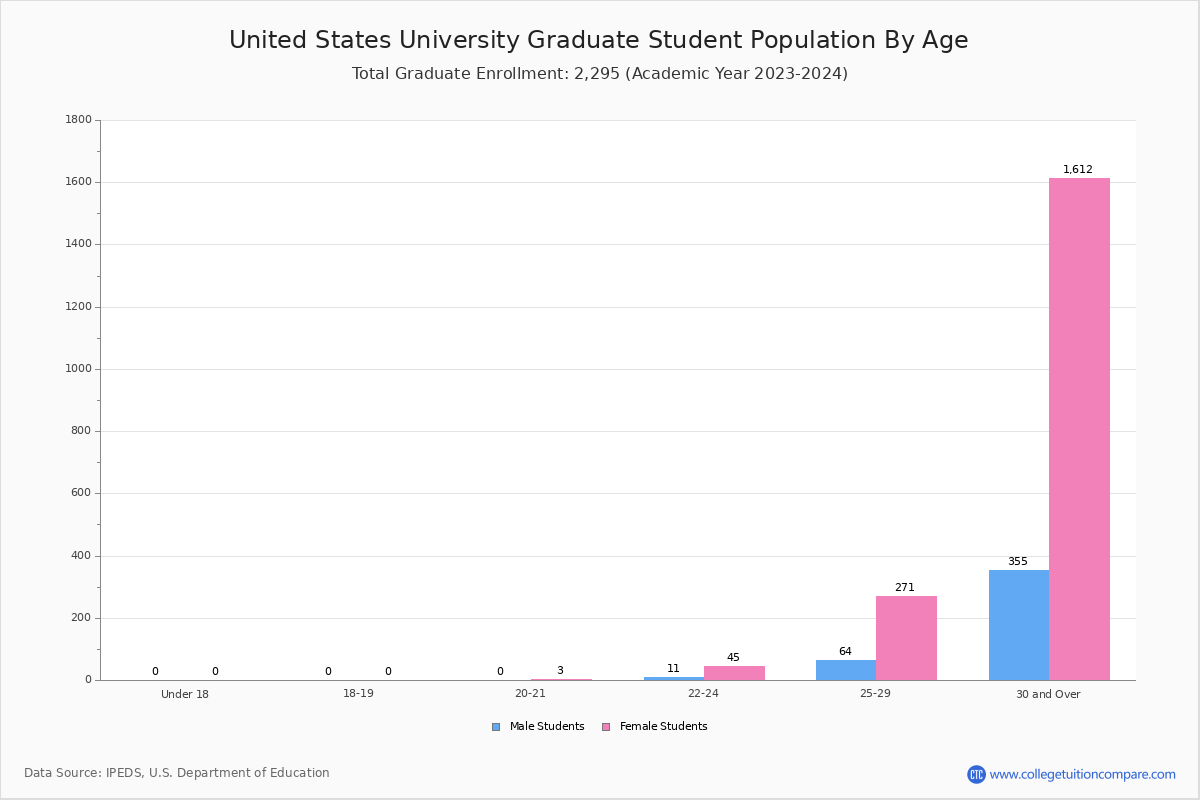Screen dimensions: 1200x800
Task: Select the 45 female bar for ages 22-24
Action: [734, 673]
